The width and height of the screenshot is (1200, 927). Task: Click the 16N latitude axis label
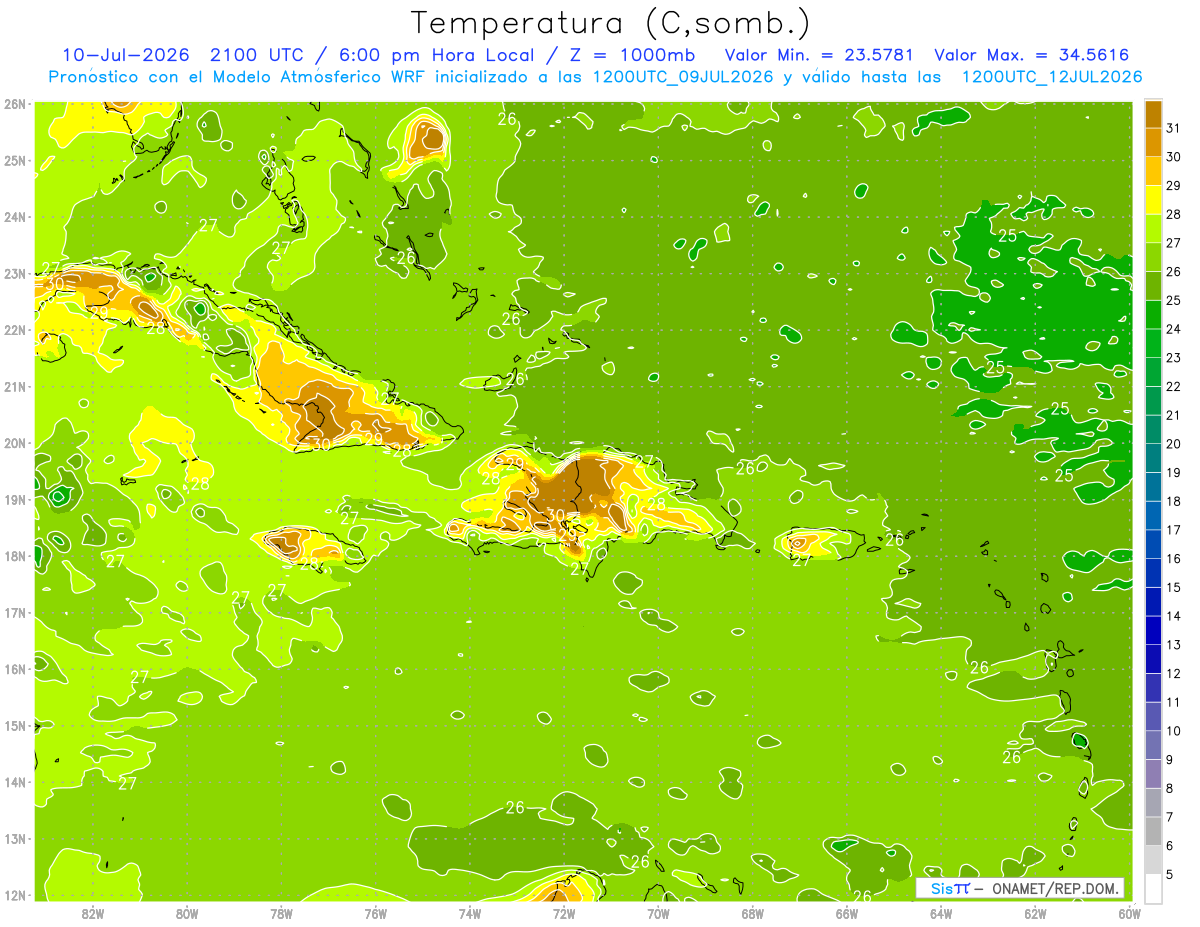(x=15, y=669)
